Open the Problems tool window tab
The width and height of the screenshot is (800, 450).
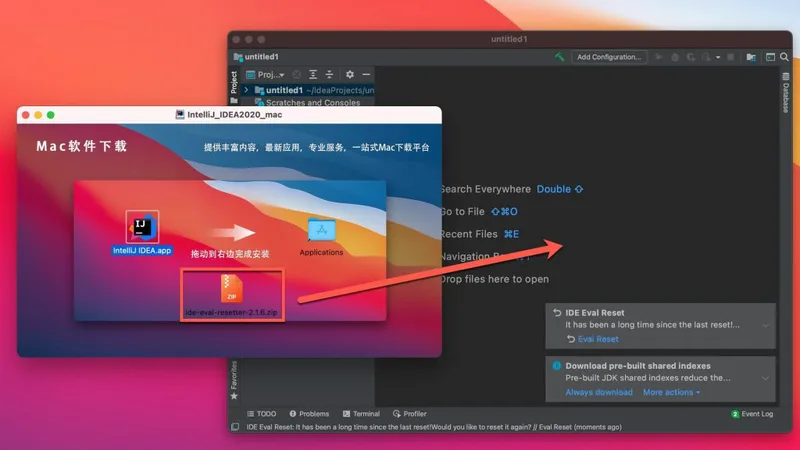tap(308, 413)
